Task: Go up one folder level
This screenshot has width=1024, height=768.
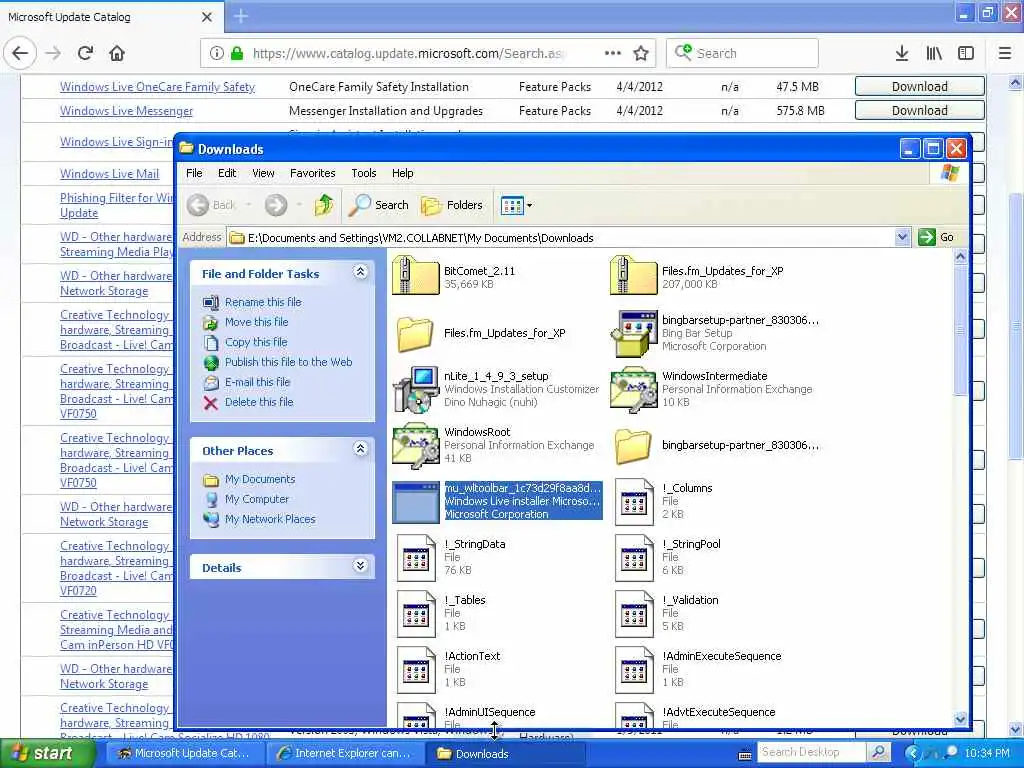Action: (323, 205)
